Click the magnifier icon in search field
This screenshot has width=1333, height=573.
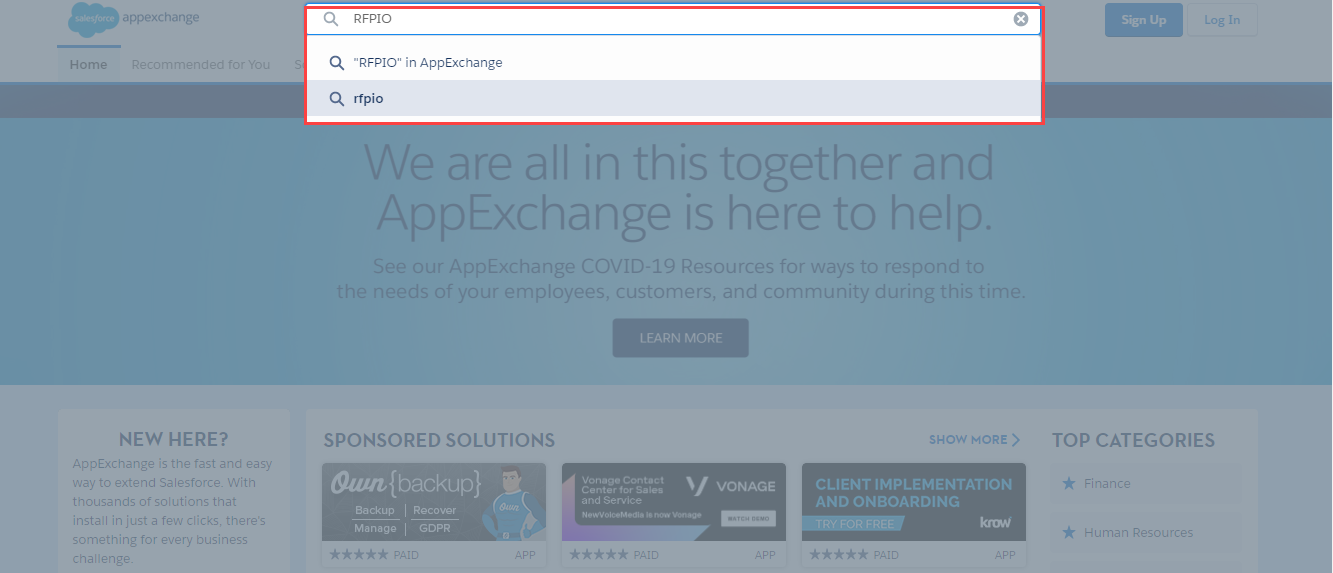331,19
